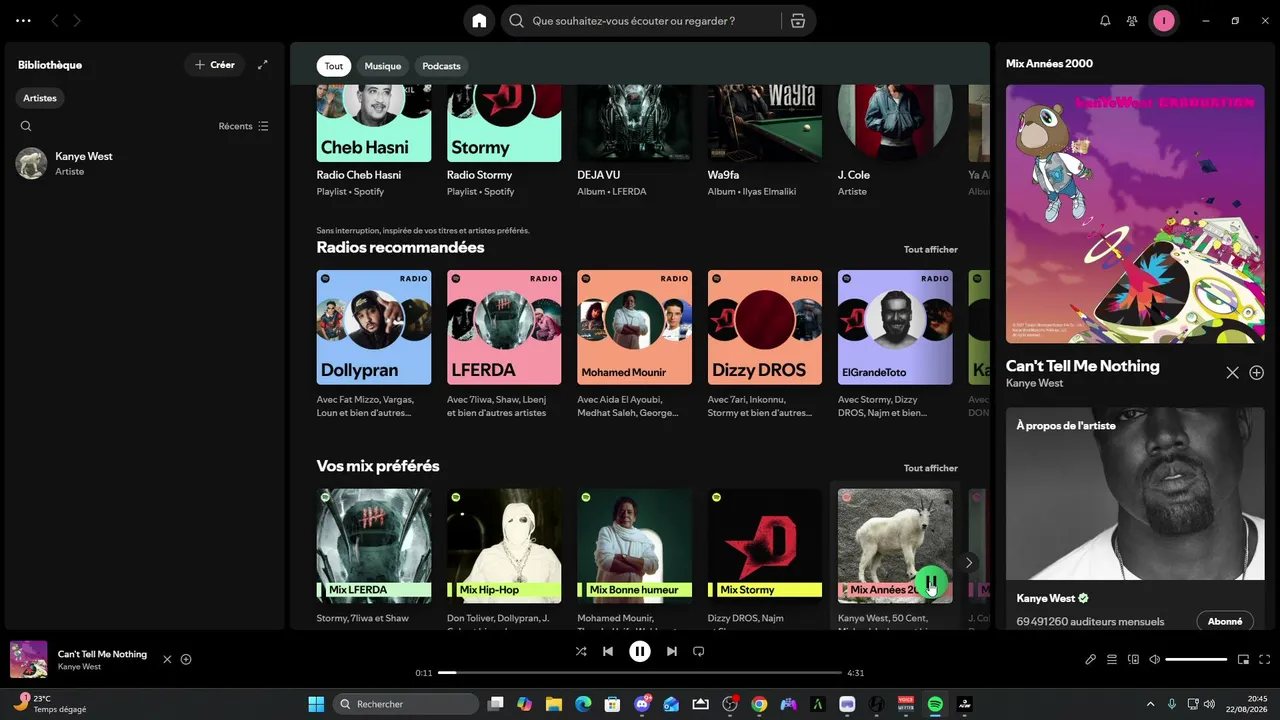Open Discord from the taskbar

642,704
